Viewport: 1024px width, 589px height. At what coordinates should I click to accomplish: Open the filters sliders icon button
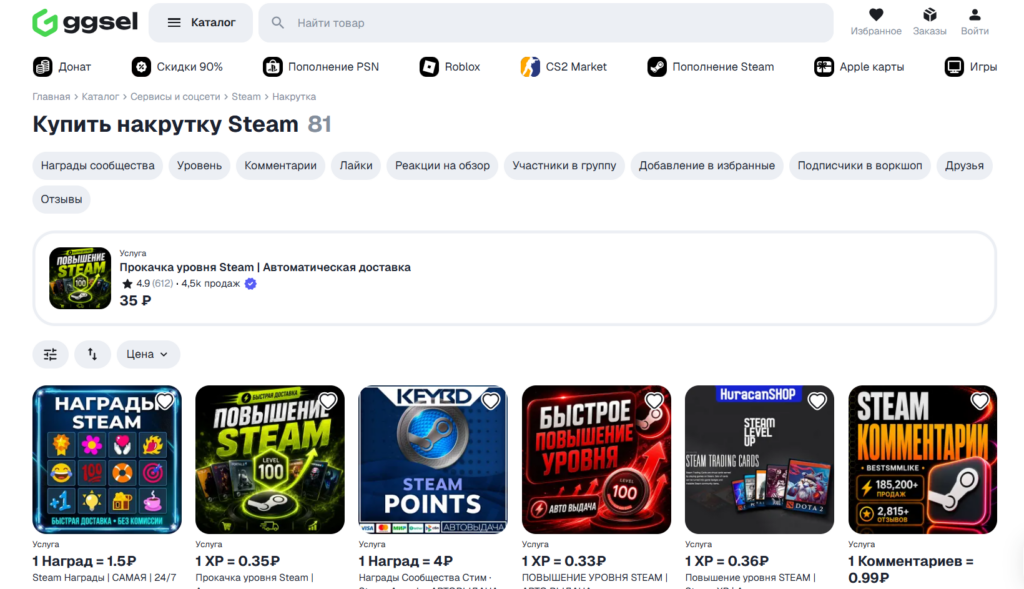point(50,355)
